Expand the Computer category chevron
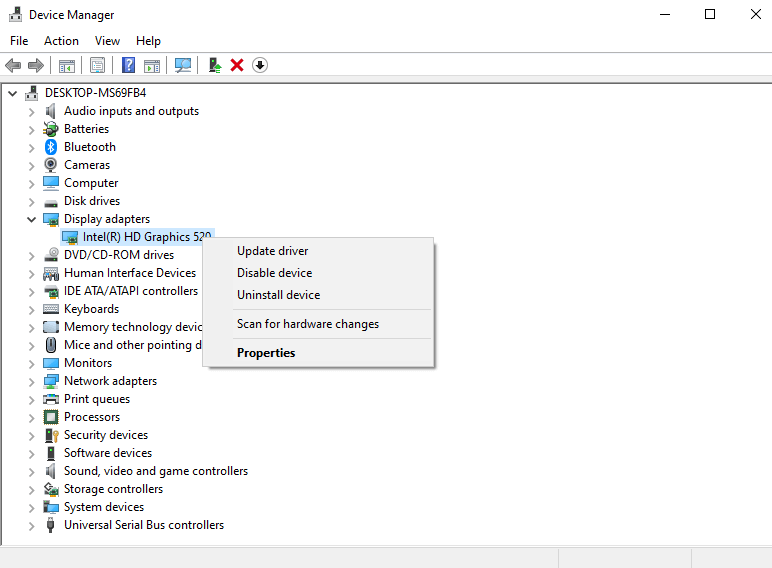 pyautogui.click(x=32, y=184)
